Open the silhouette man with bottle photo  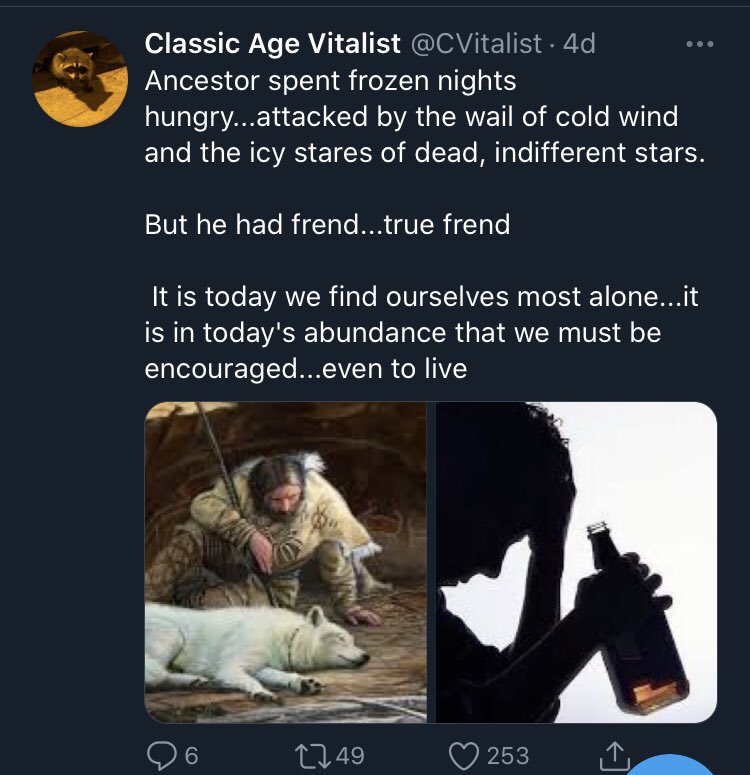coord(576,562)
